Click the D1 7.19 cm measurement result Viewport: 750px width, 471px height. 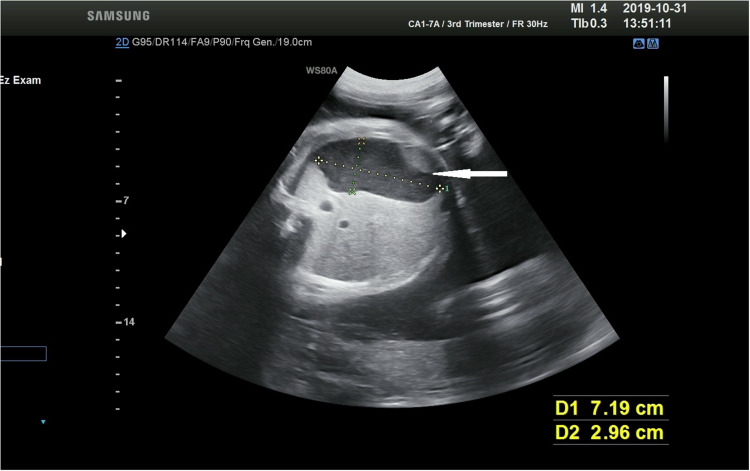pyautogui.click(x=610, y=408)
